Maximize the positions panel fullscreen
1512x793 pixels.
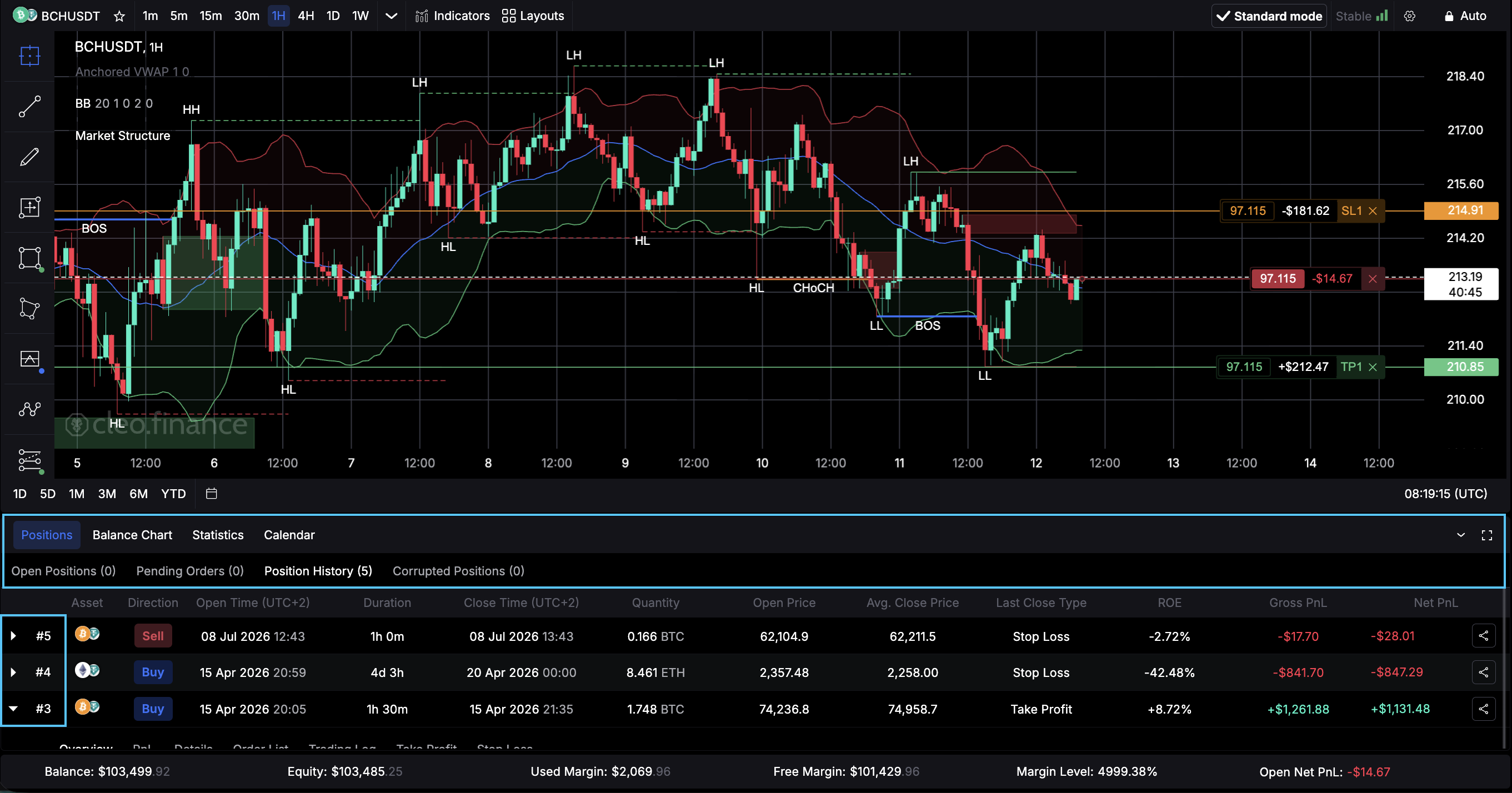(x=1487, y=535)
